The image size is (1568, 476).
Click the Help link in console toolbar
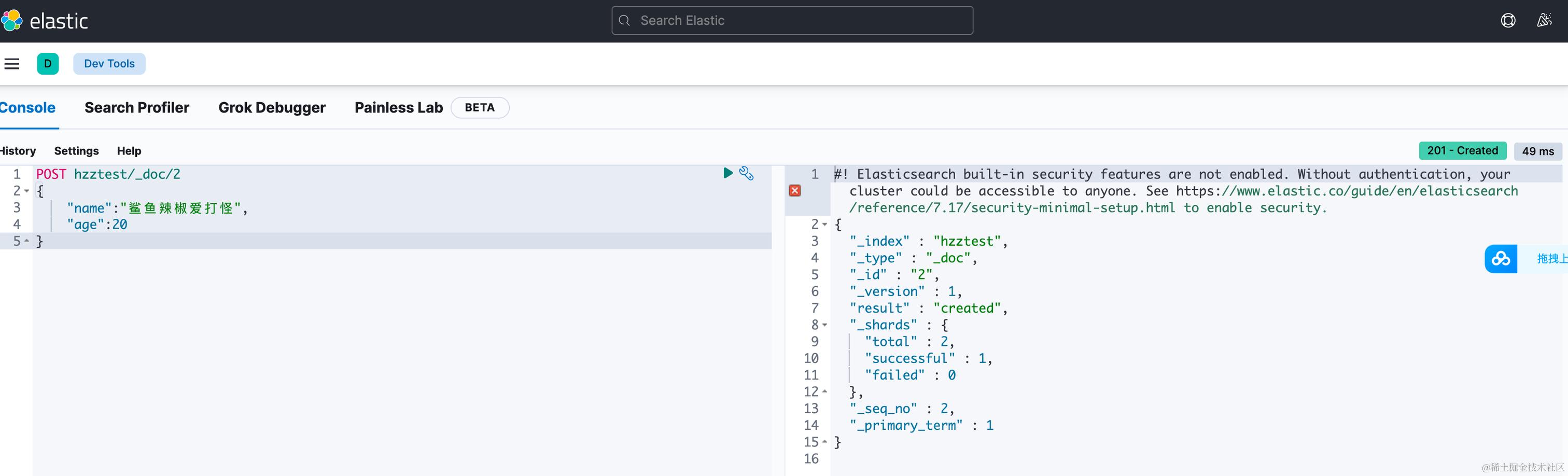pos(129,151)
